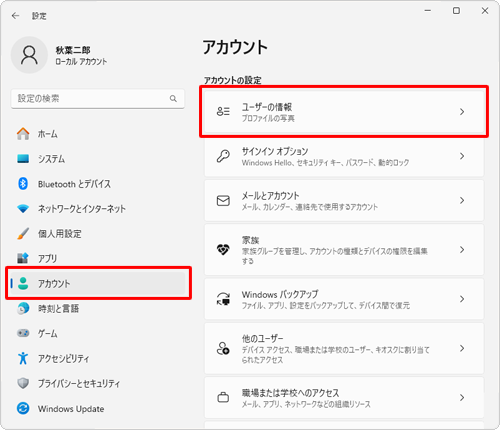Open the 秋葉二郎 profile avatar

[x=29, y=55]
